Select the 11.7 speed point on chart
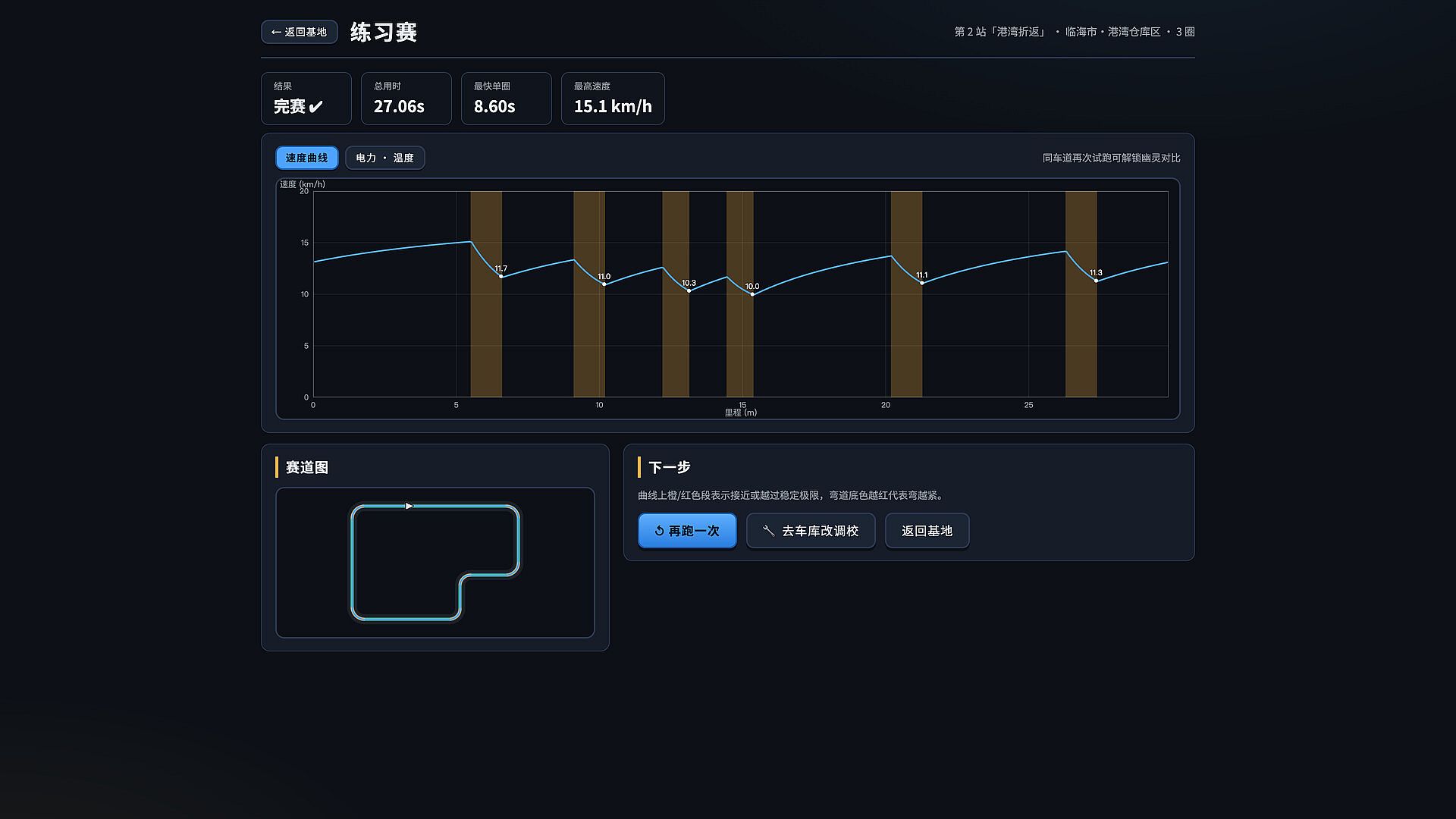The image size is (1456, 819). (x=500, y=276)
